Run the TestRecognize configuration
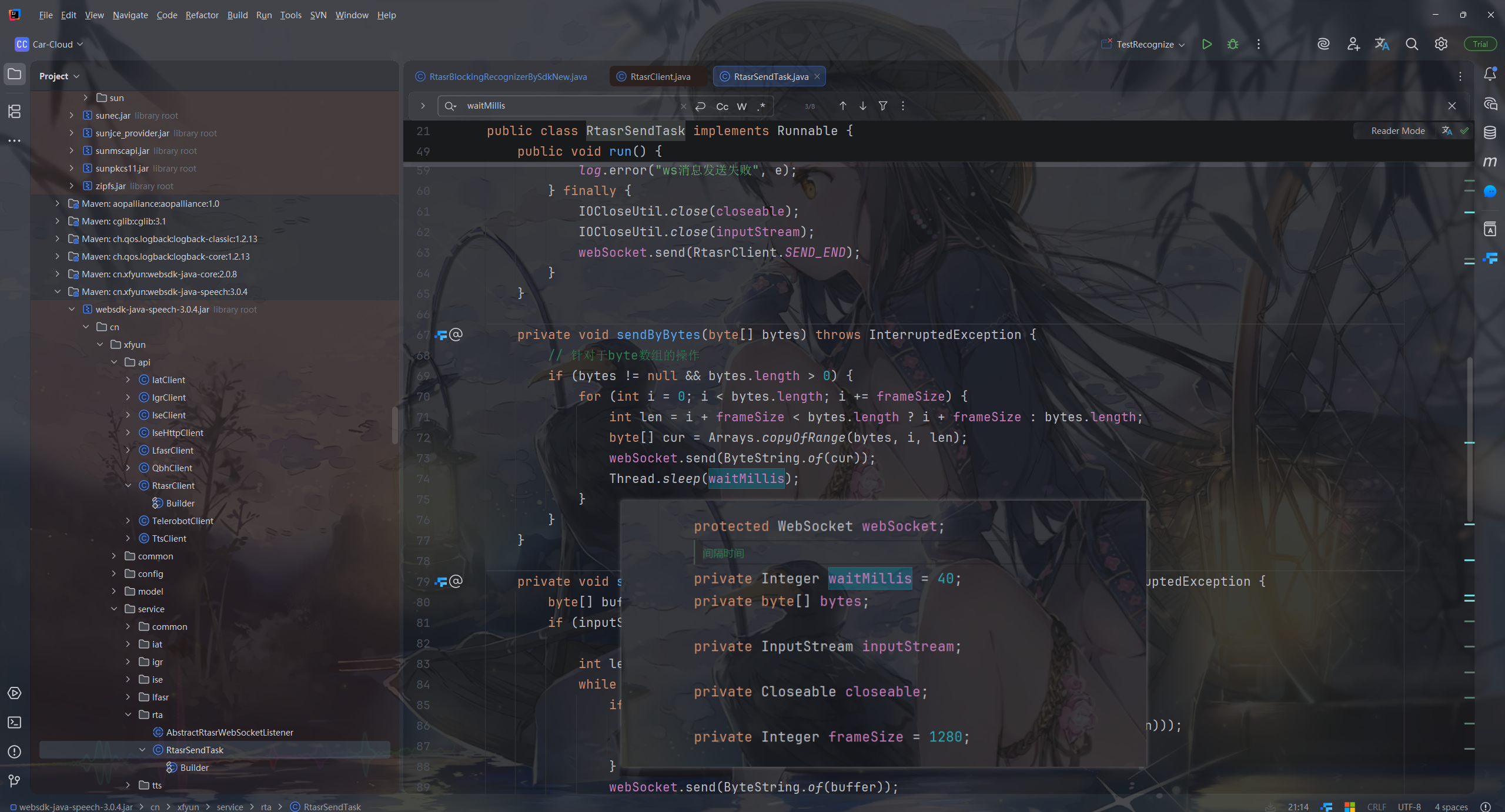Viewport: 1505px width, 812px height. pyautogui.click(x=1206, y=44)
